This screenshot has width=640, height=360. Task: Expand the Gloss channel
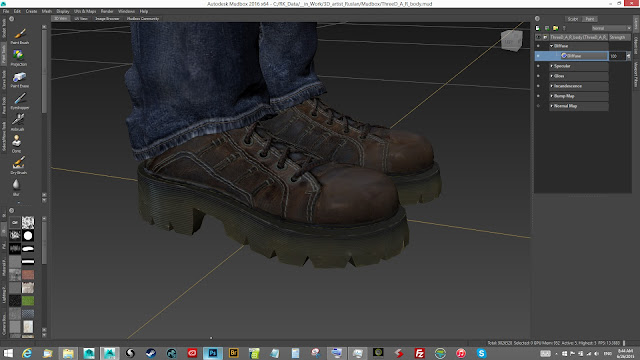coord(551,76)
